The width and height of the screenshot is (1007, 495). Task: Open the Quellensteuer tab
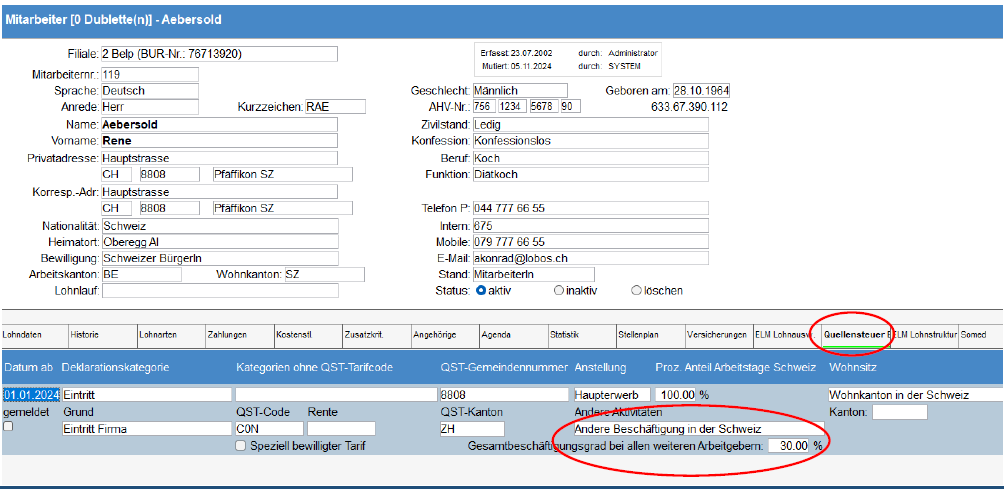click(x=855, y=334)
